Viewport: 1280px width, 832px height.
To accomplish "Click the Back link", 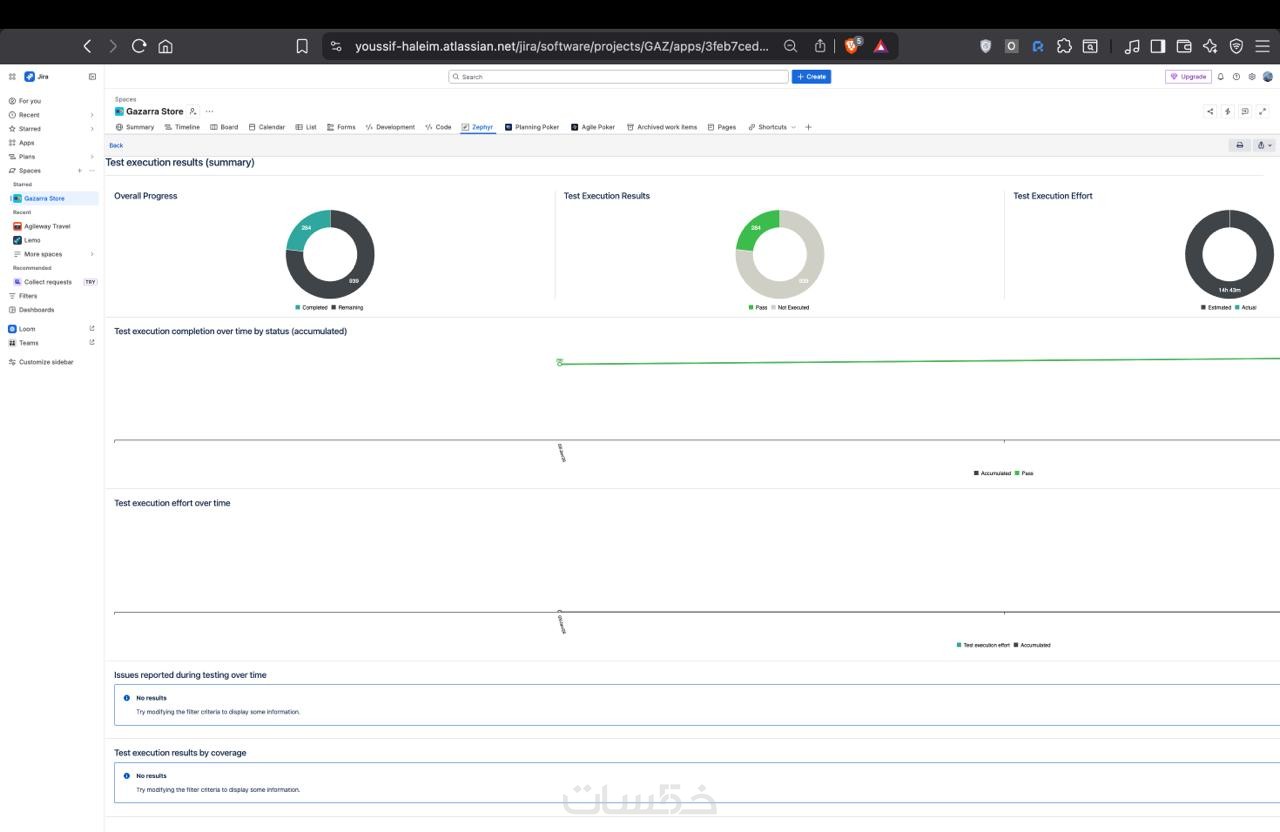I will pos(116,145).
